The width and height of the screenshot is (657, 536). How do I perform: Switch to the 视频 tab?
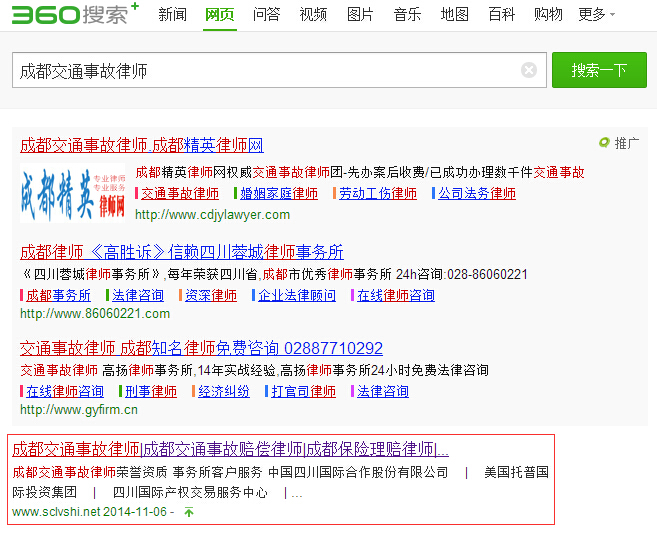(313, 14)
